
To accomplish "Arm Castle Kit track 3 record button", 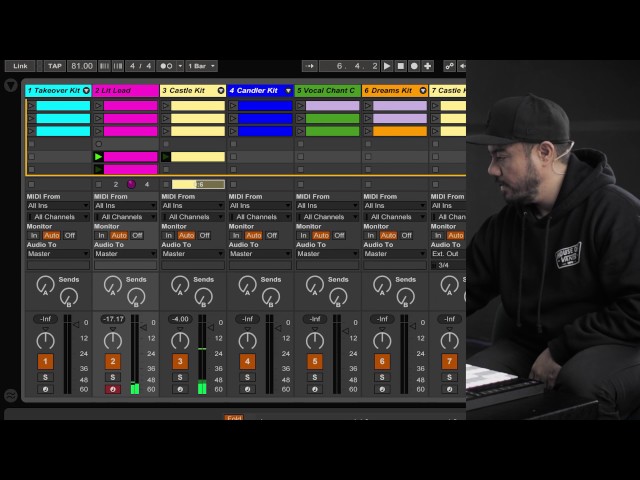I will (180, 389).
